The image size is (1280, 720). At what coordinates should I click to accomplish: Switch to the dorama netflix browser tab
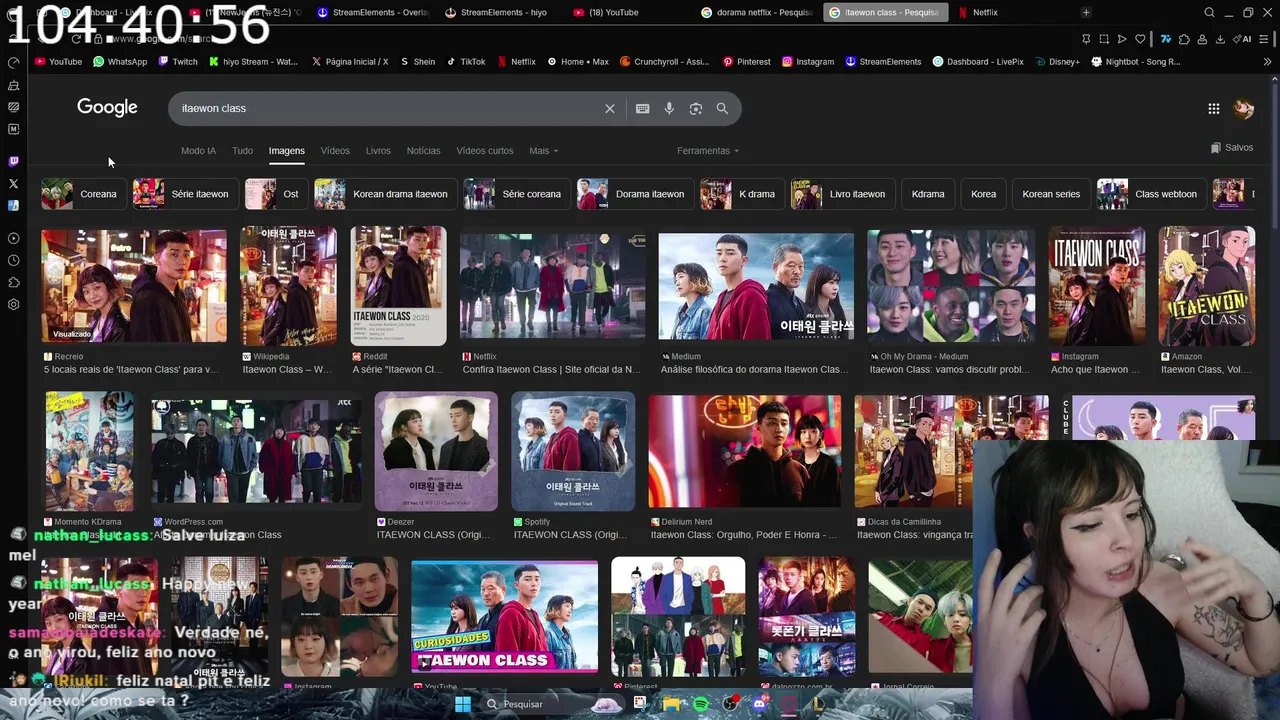pos(757,12)
